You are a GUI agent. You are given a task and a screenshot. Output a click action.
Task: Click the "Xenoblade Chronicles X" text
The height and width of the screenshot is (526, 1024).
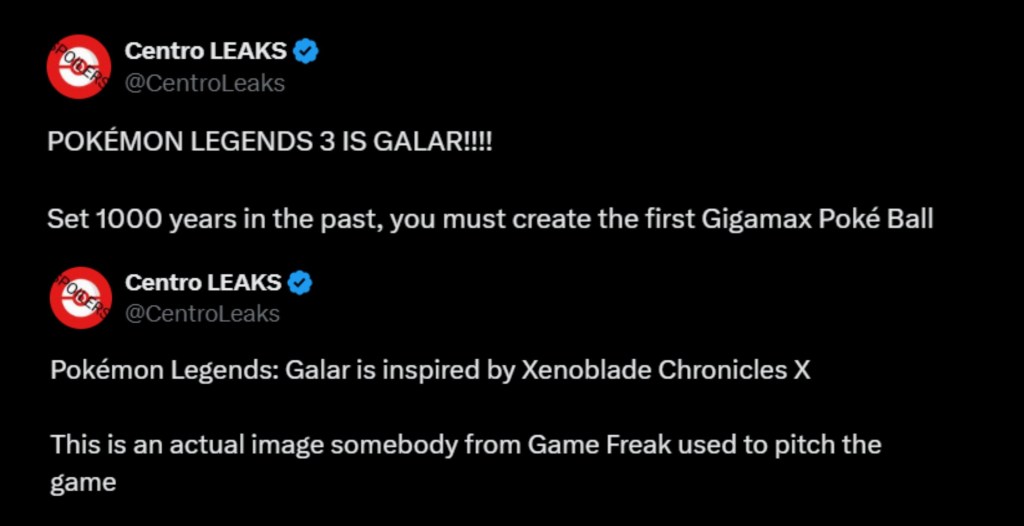point(666,371)
